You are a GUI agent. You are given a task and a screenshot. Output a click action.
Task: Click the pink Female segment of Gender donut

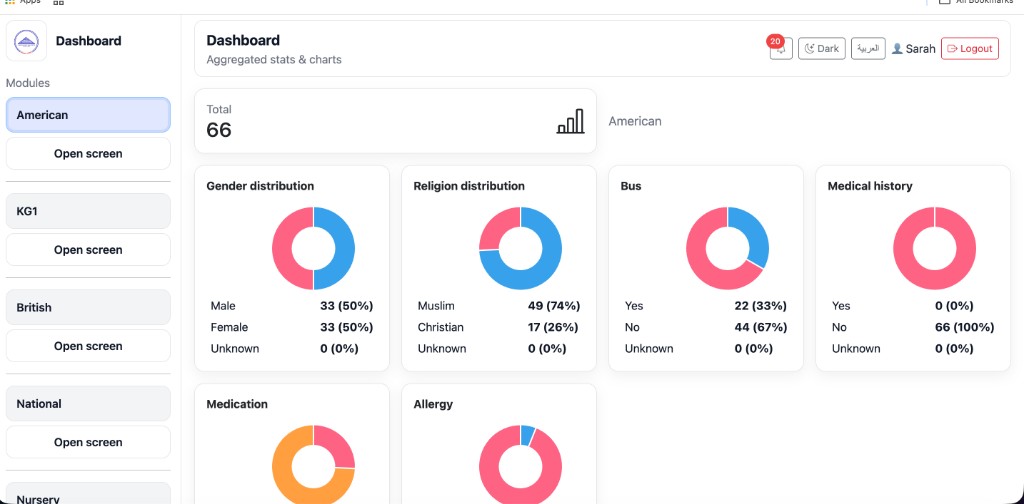(282, 248)
